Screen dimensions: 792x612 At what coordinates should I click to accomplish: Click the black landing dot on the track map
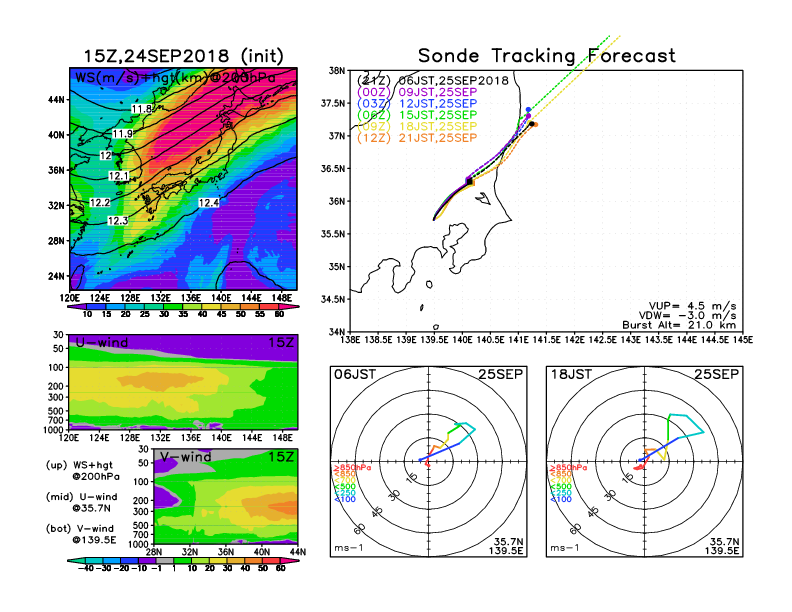[531, 124]
